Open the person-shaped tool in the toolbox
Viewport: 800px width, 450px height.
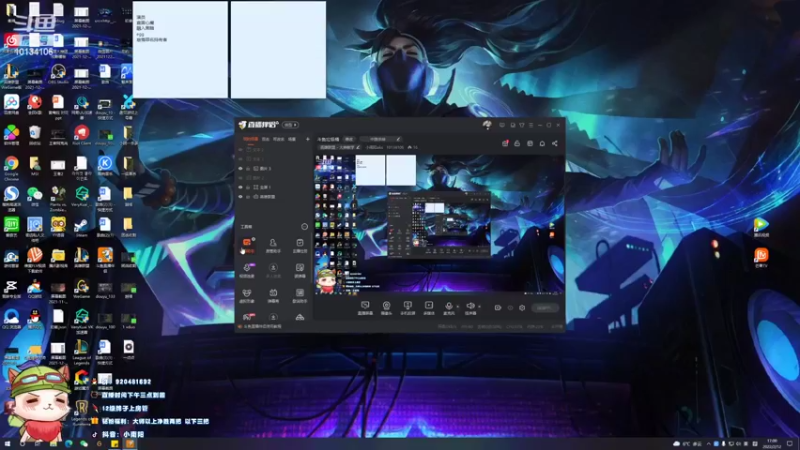click(x=273, y=245)
